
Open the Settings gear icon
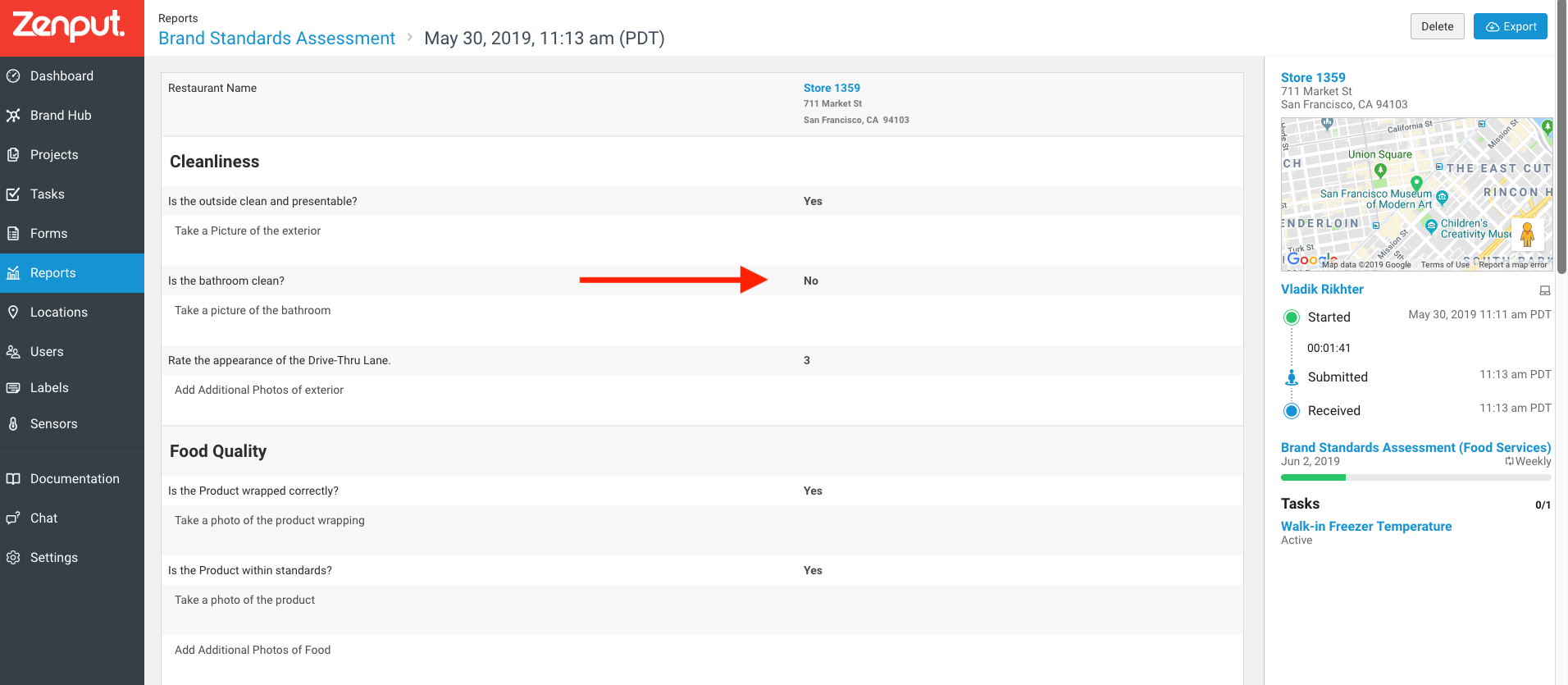(x=13, y=558)
